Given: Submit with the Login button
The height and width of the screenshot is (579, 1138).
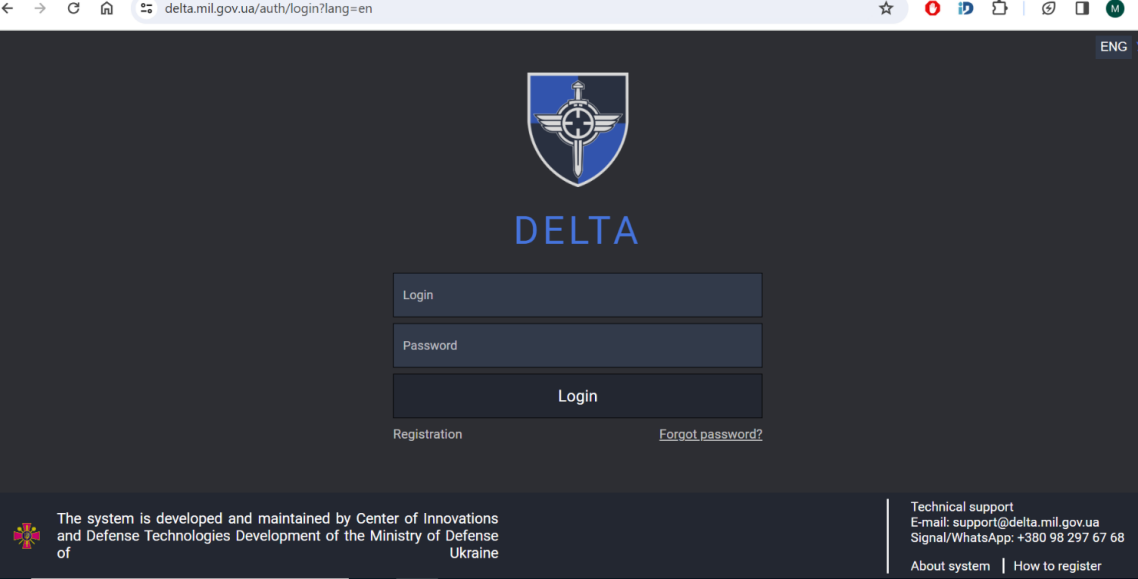Looking at the screenshot, I should coord(578,396).
